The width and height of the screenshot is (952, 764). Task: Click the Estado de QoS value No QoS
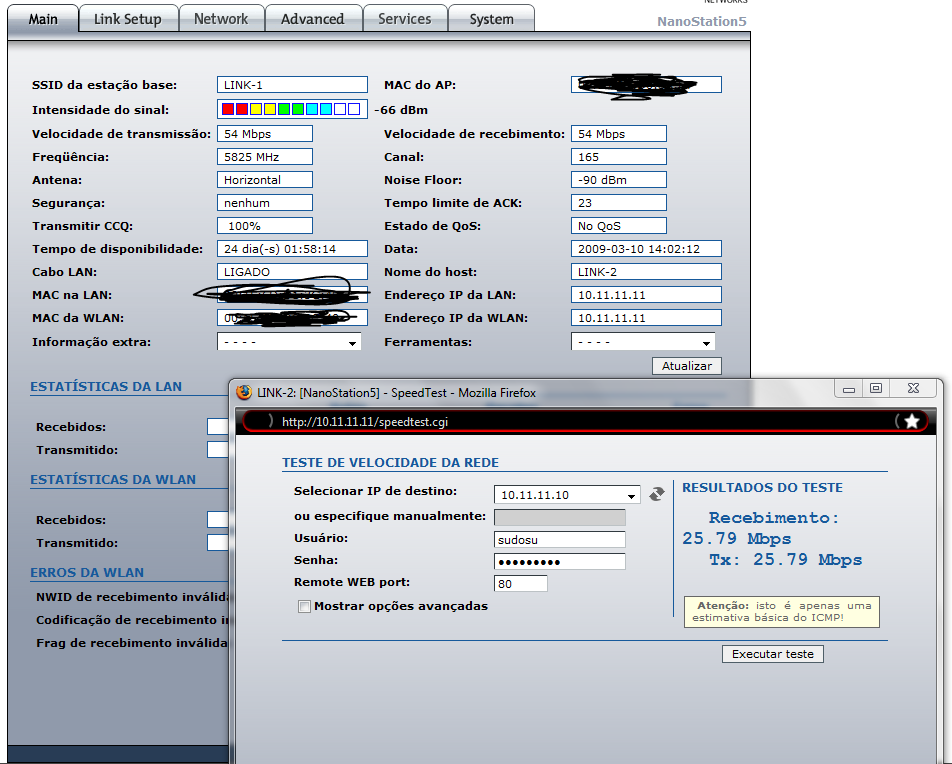pos(619,226)
